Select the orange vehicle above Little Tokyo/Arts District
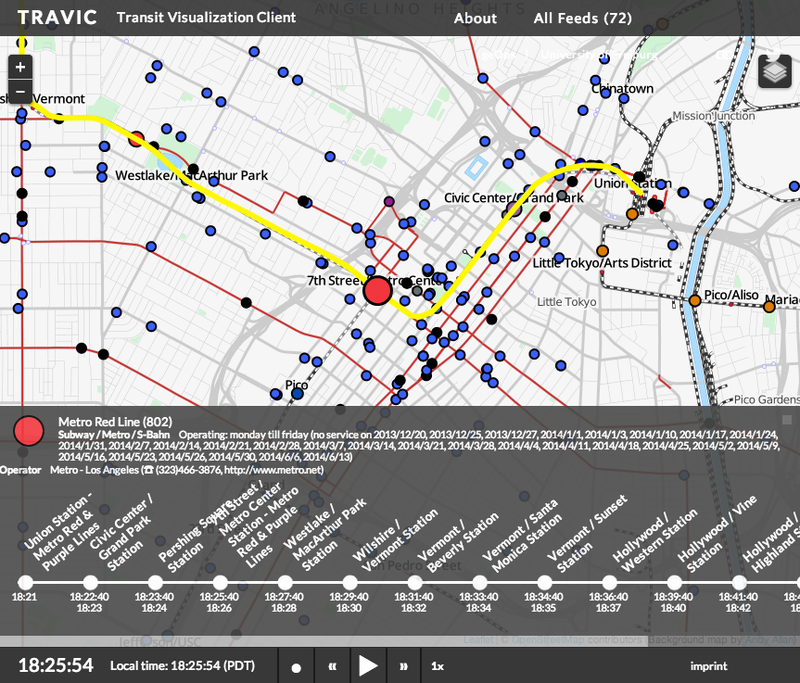The image size is (800, 683). pos(603,251)
